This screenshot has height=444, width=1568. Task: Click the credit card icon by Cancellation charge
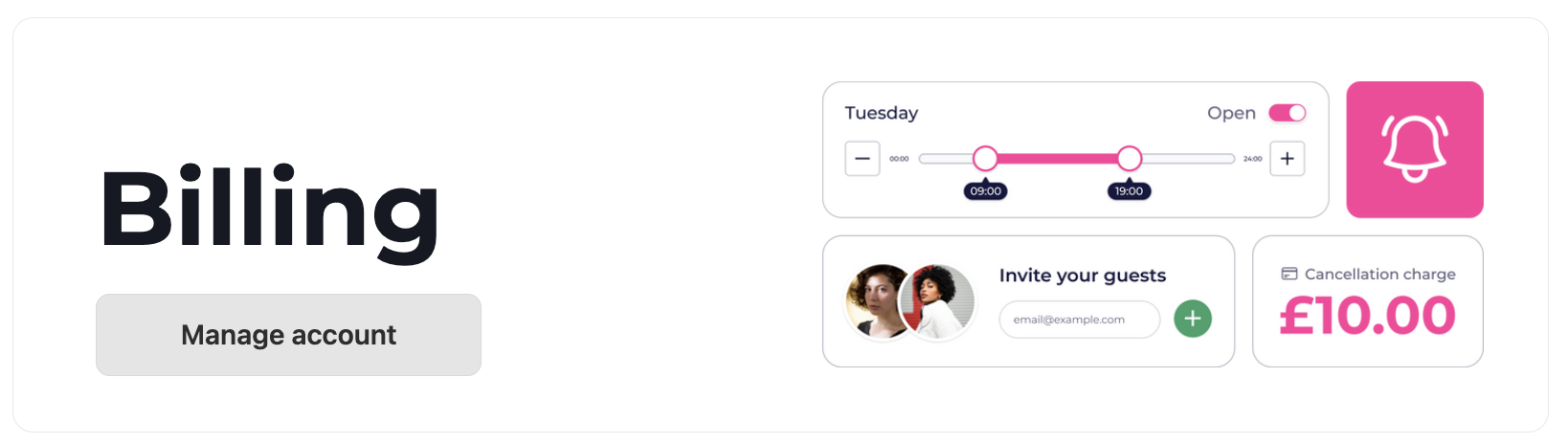pos(1289,274)
